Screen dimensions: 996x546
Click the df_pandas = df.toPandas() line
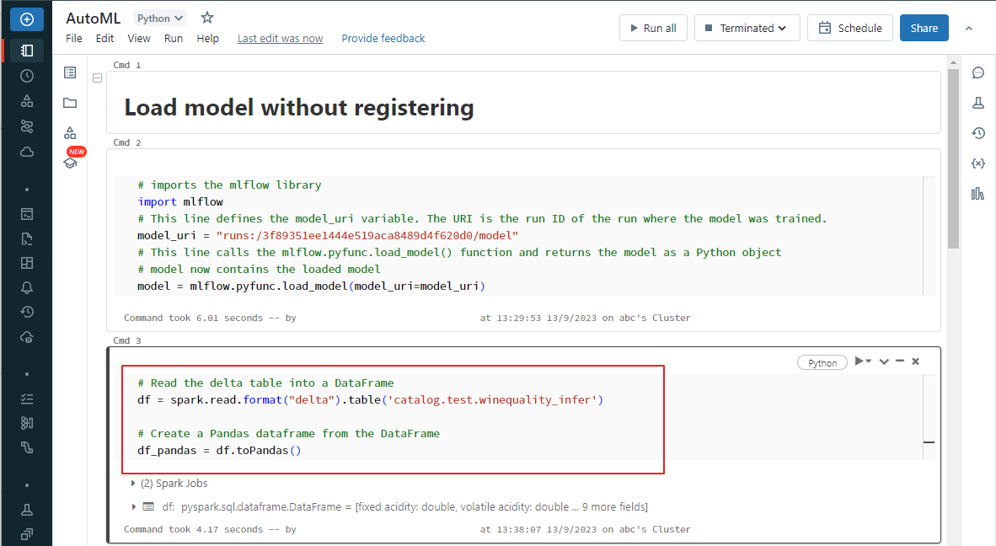219,450
